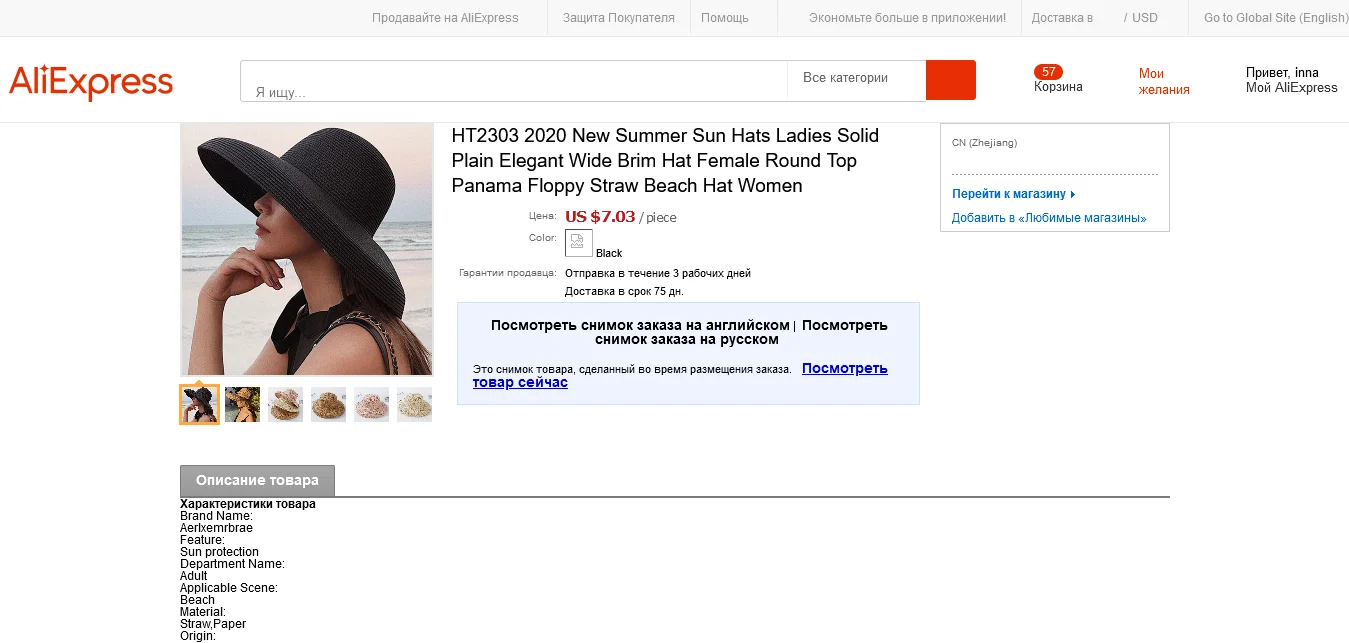The image size is (1349, 643).
Task: Click Перейти к магазину link
Action: tap(1013, 194)
